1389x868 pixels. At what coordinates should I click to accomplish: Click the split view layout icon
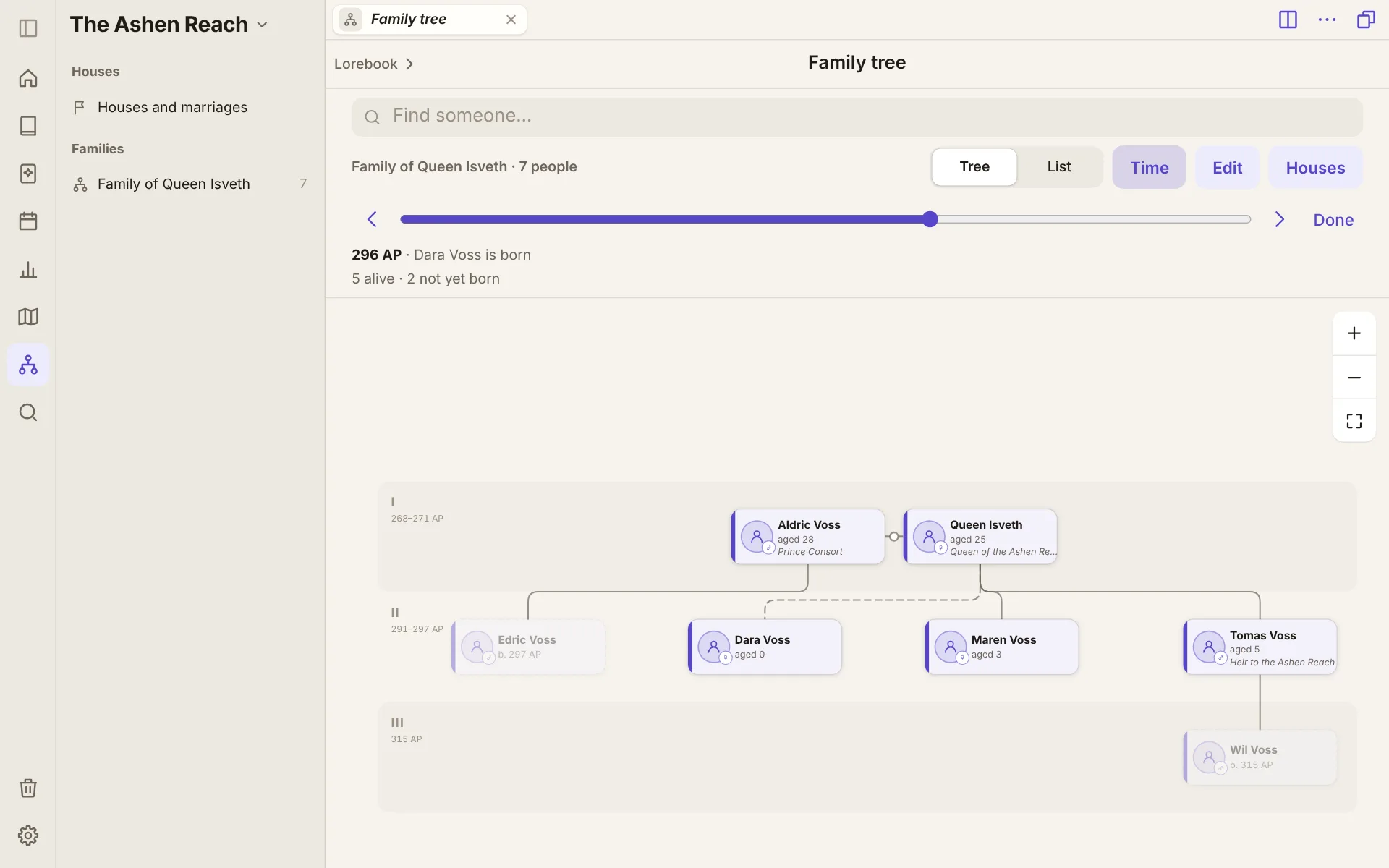pyautogui.click(x=1288, y=20)
